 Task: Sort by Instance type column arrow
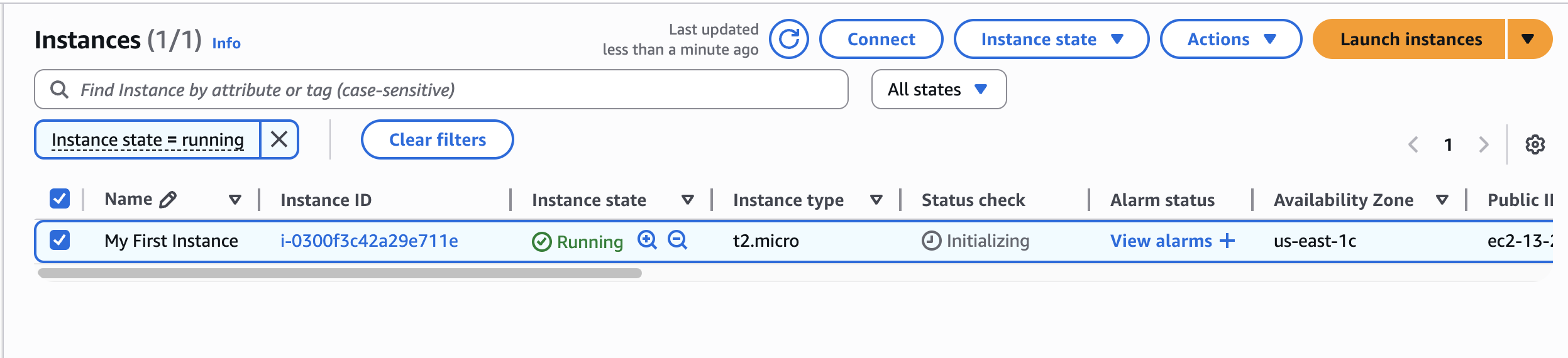876,200
